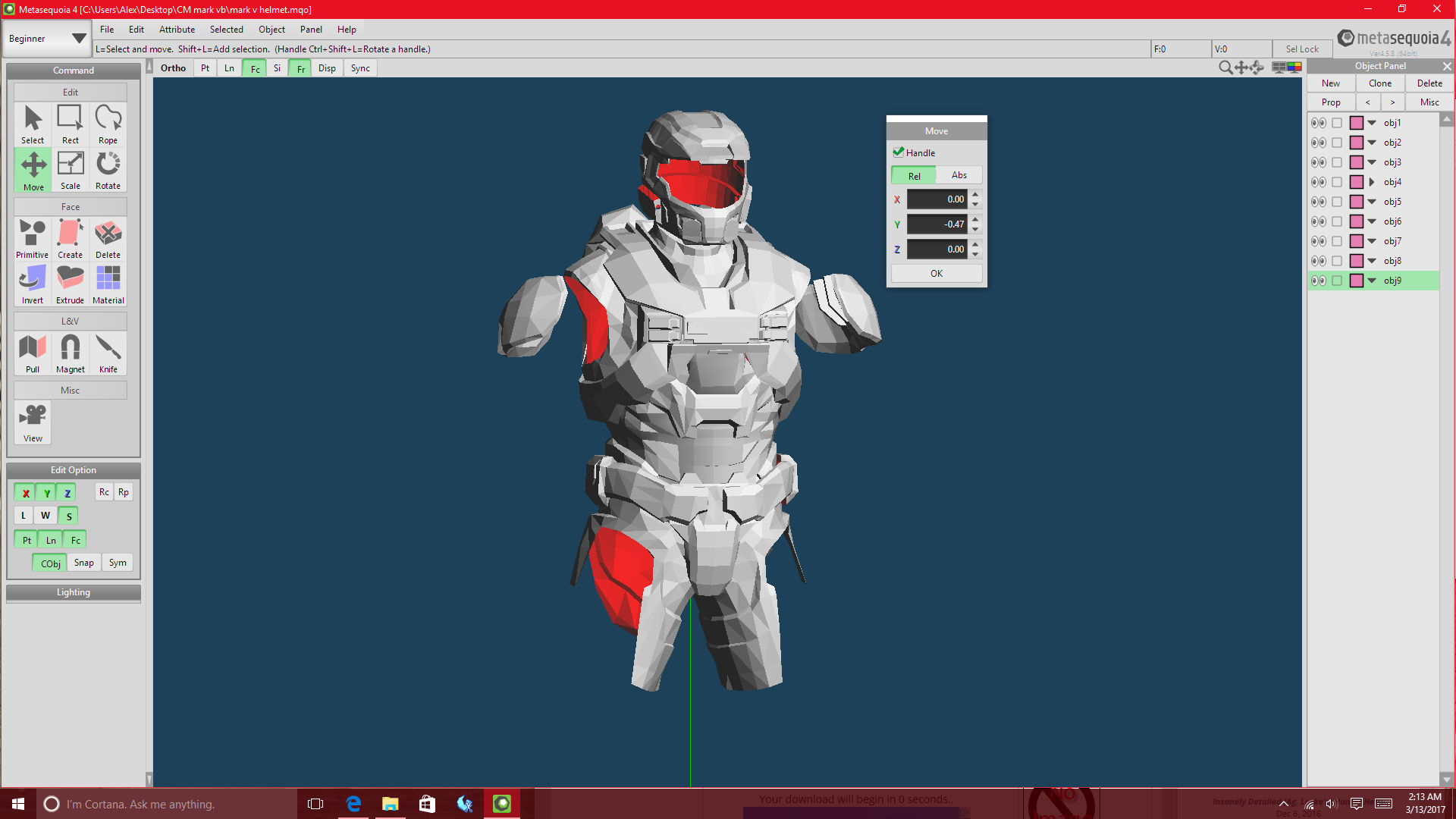Click OK in the Move panel
Image resolution: width=1456 pixels, height=819 pixels.
937,274
